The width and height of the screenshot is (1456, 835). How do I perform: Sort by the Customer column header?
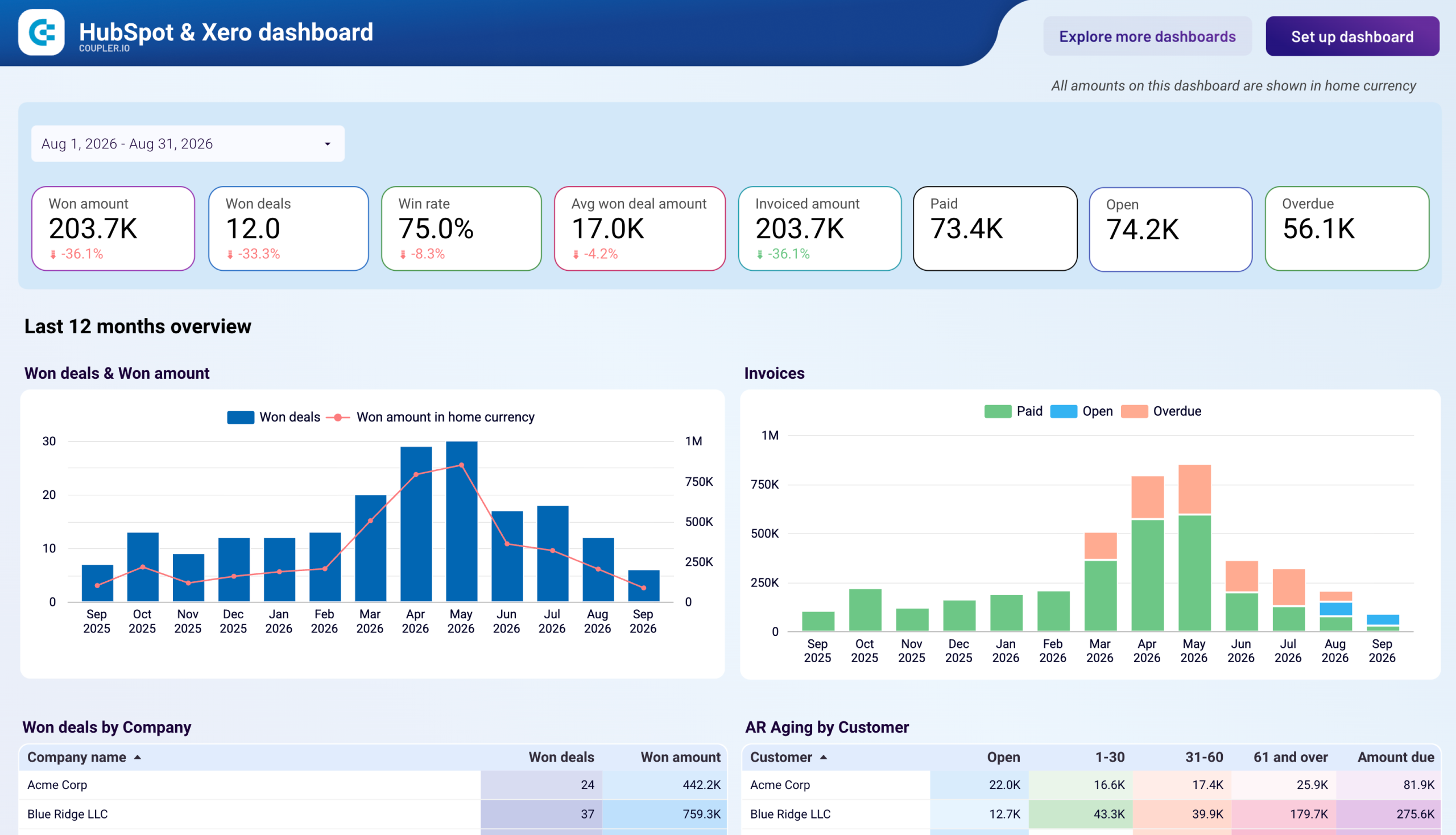pyautogui.click(x=780, y=757)
